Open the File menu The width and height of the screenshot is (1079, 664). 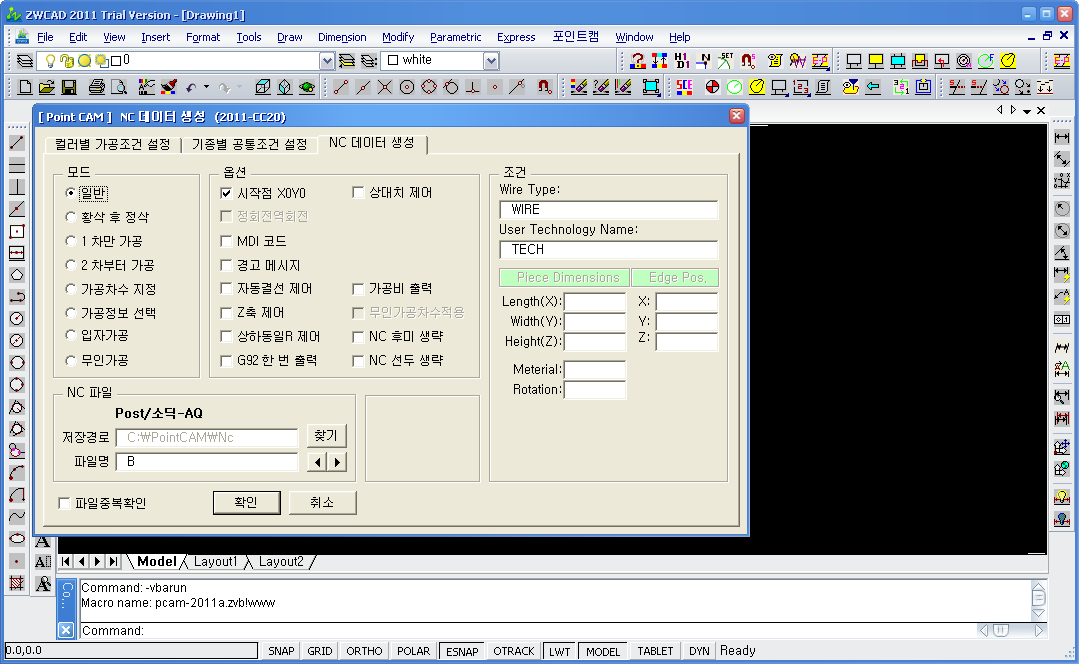(45, 37)
